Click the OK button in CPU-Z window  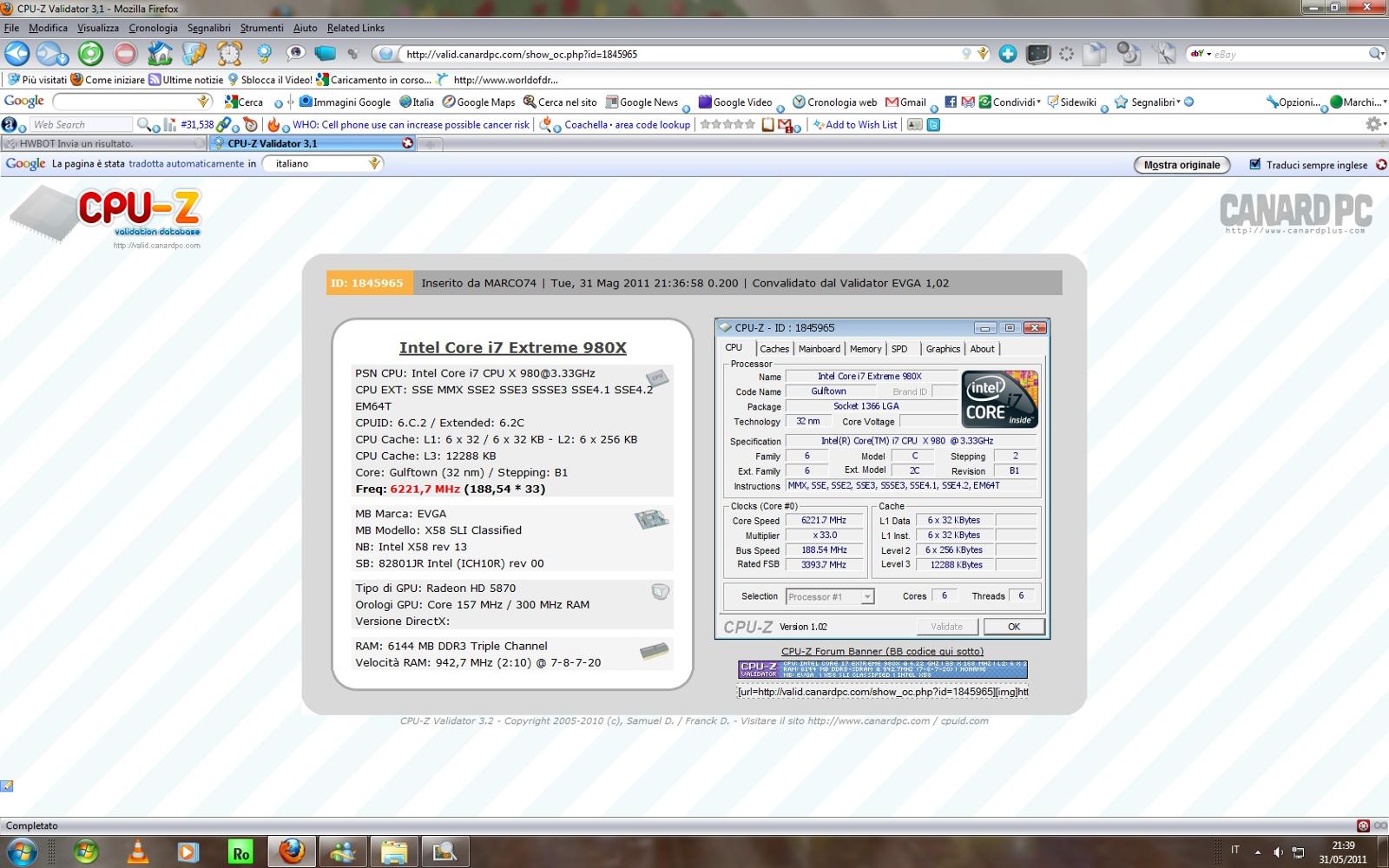(x=1013, y=627)
